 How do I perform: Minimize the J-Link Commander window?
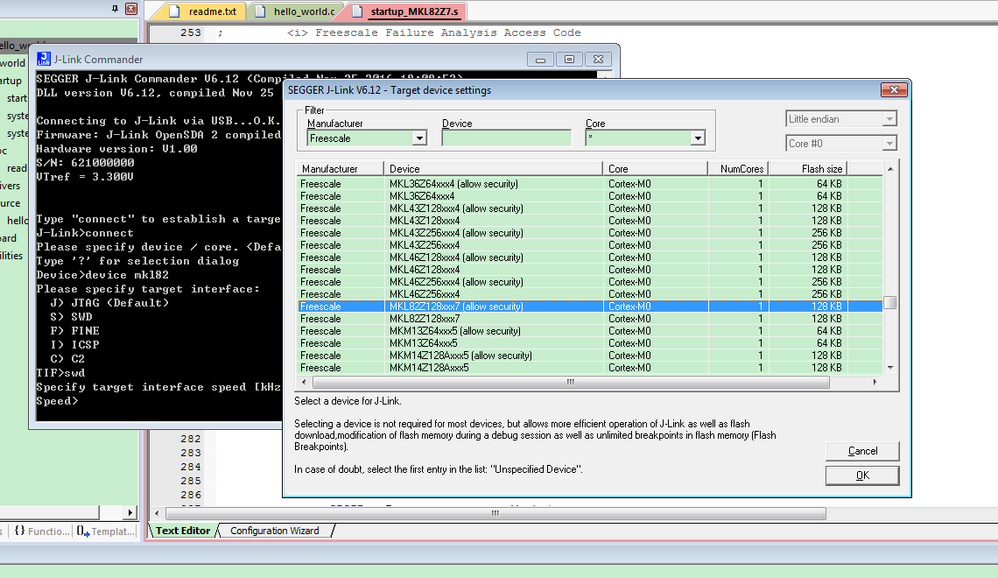[540, 59]
